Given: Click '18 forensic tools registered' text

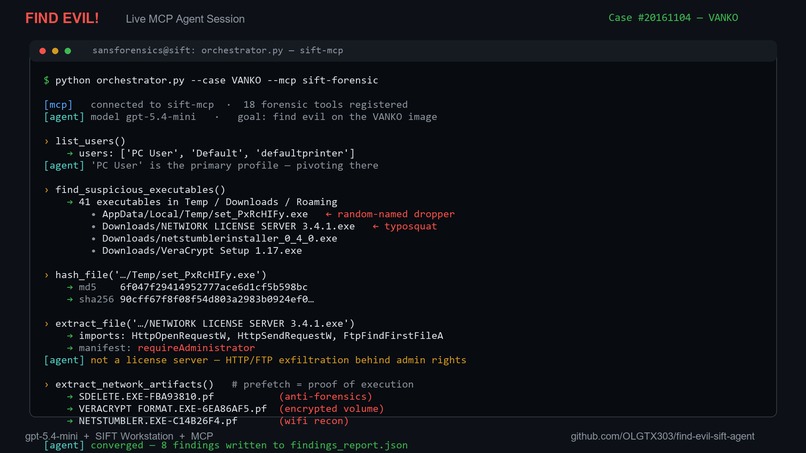Looking at the screenshot, I should [x=325, y=104].
